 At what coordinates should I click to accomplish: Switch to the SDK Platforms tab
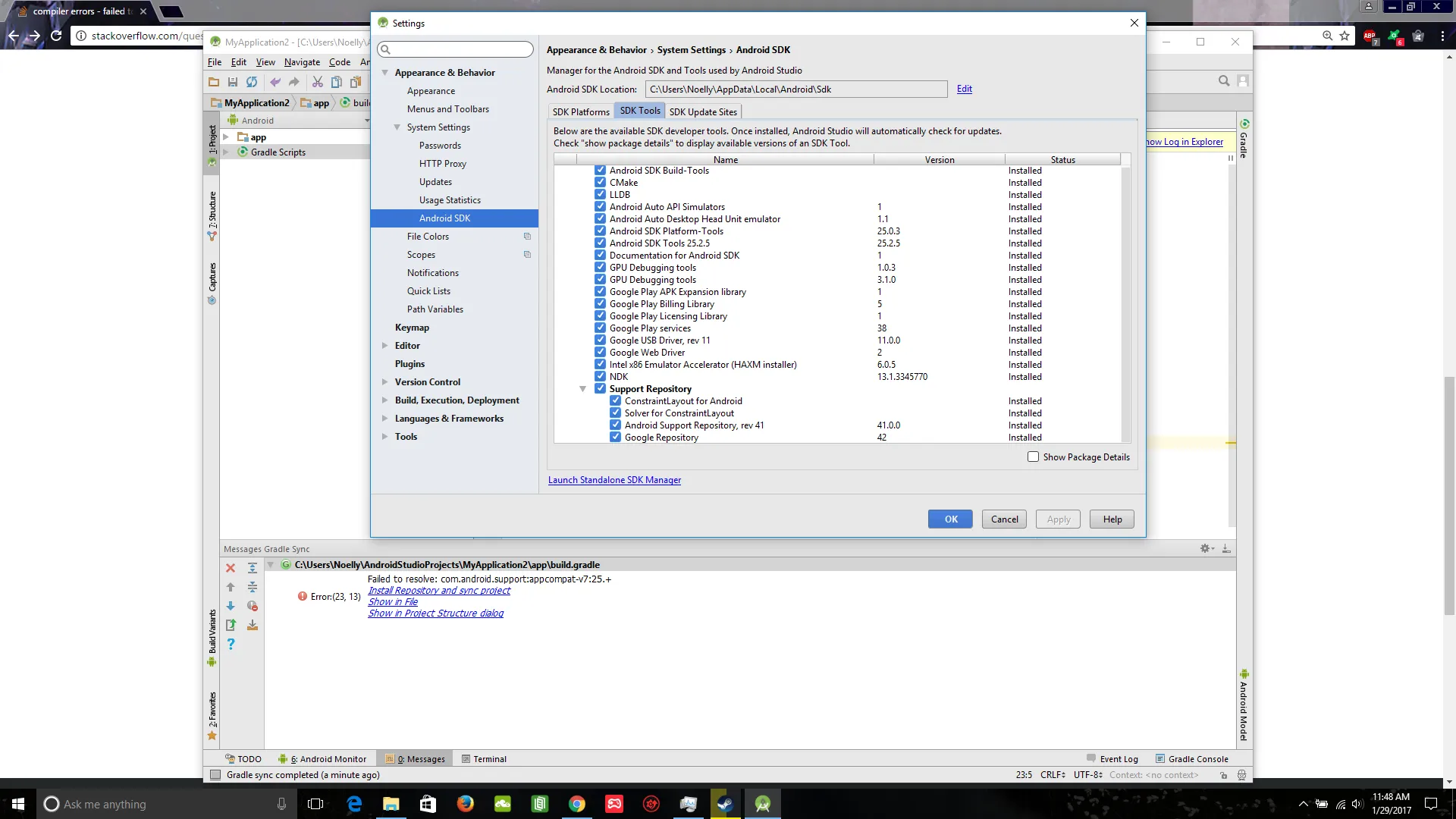pos(581,111)
